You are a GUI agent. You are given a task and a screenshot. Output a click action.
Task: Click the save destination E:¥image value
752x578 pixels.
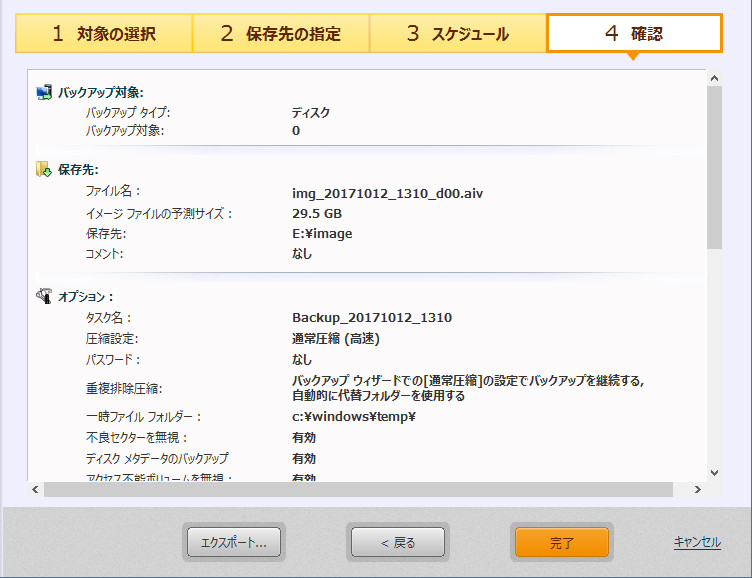click(321, 234)
